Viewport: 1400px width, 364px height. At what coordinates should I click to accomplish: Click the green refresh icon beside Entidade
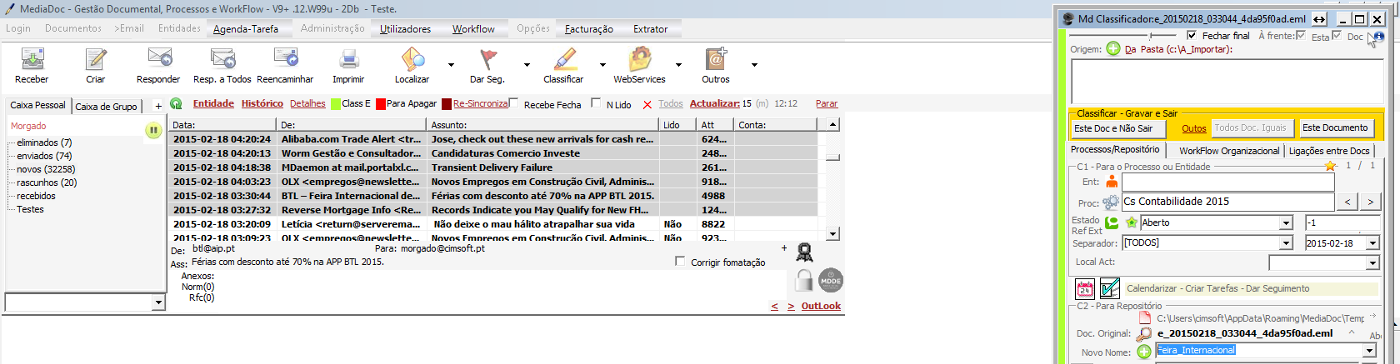coord(176,103)
